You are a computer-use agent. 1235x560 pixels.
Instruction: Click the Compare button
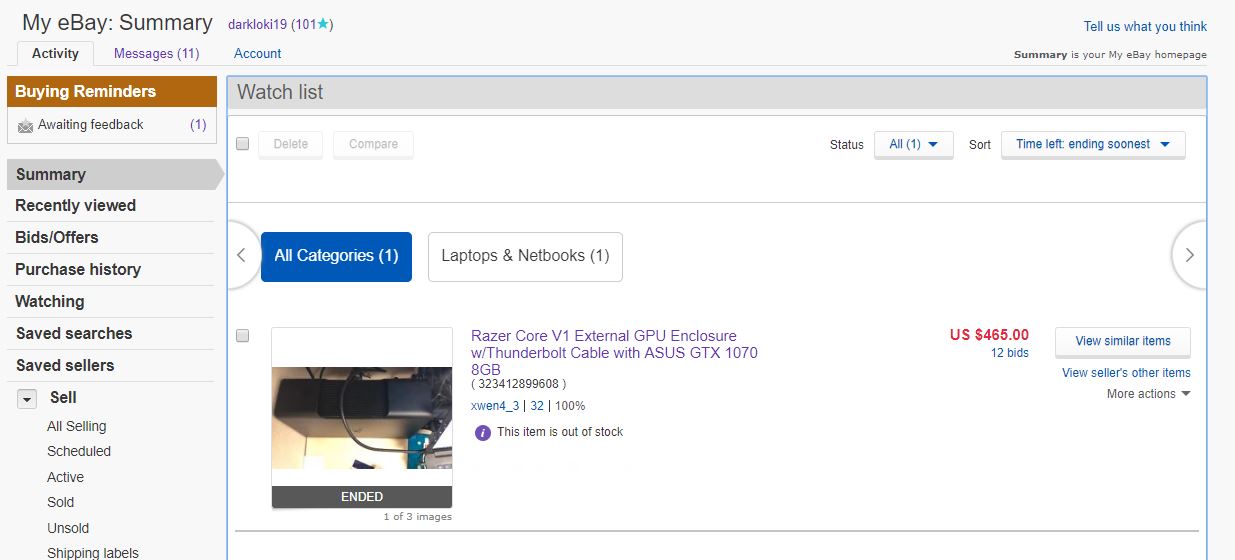click(373, 144)
